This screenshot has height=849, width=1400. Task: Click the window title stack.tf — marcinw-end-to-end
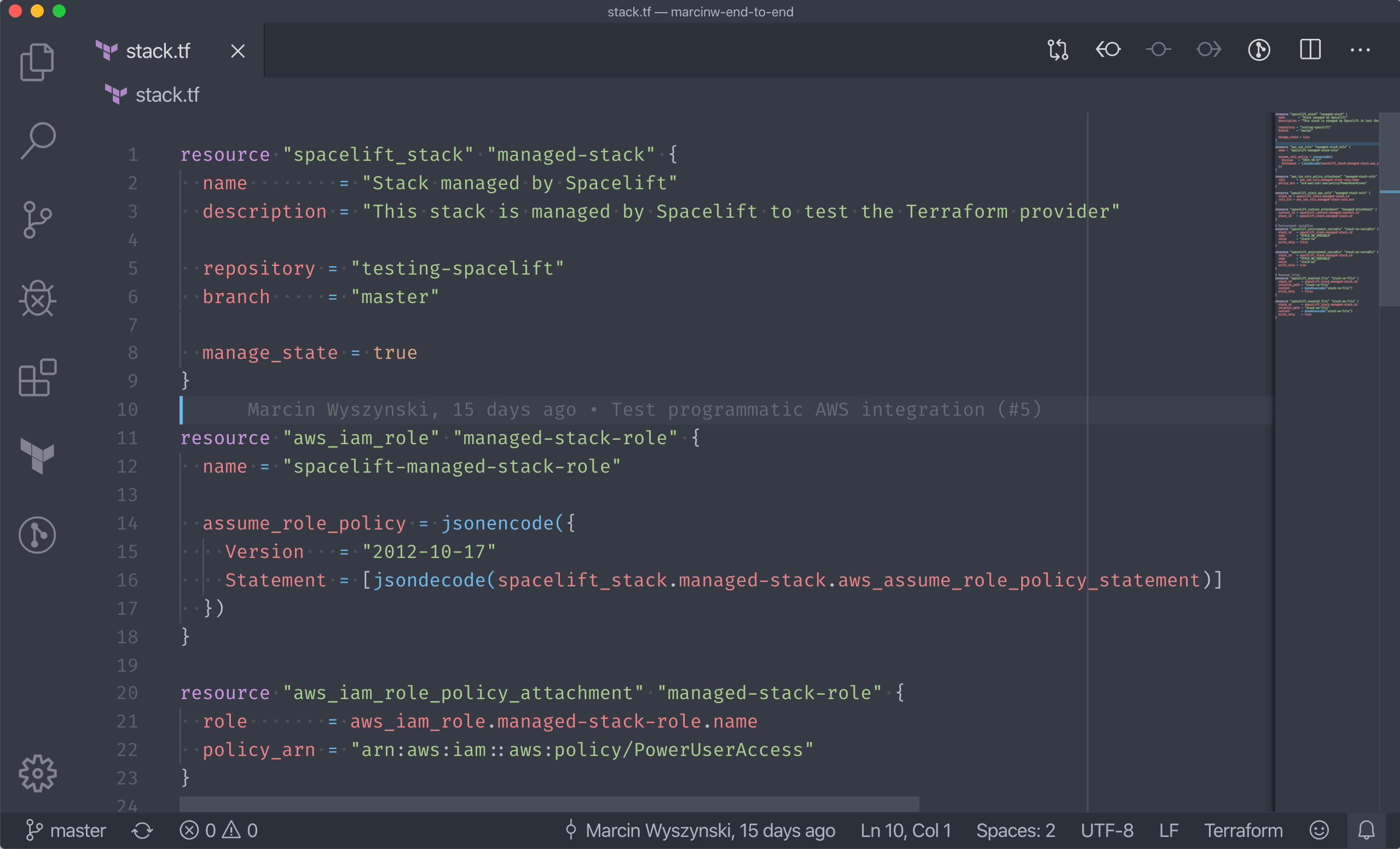700,12
